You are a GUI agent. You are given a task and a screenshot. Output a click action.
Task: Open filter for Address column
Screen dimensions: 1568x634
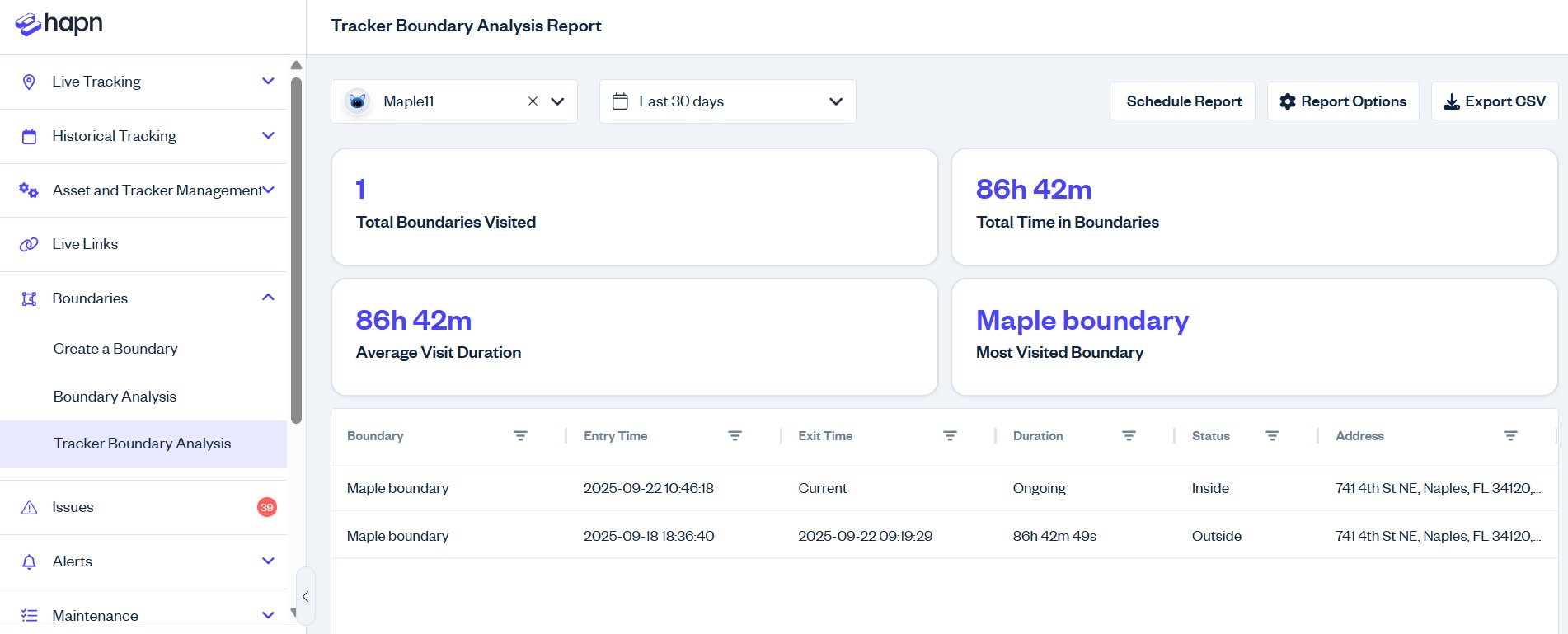coord(1510,436)
